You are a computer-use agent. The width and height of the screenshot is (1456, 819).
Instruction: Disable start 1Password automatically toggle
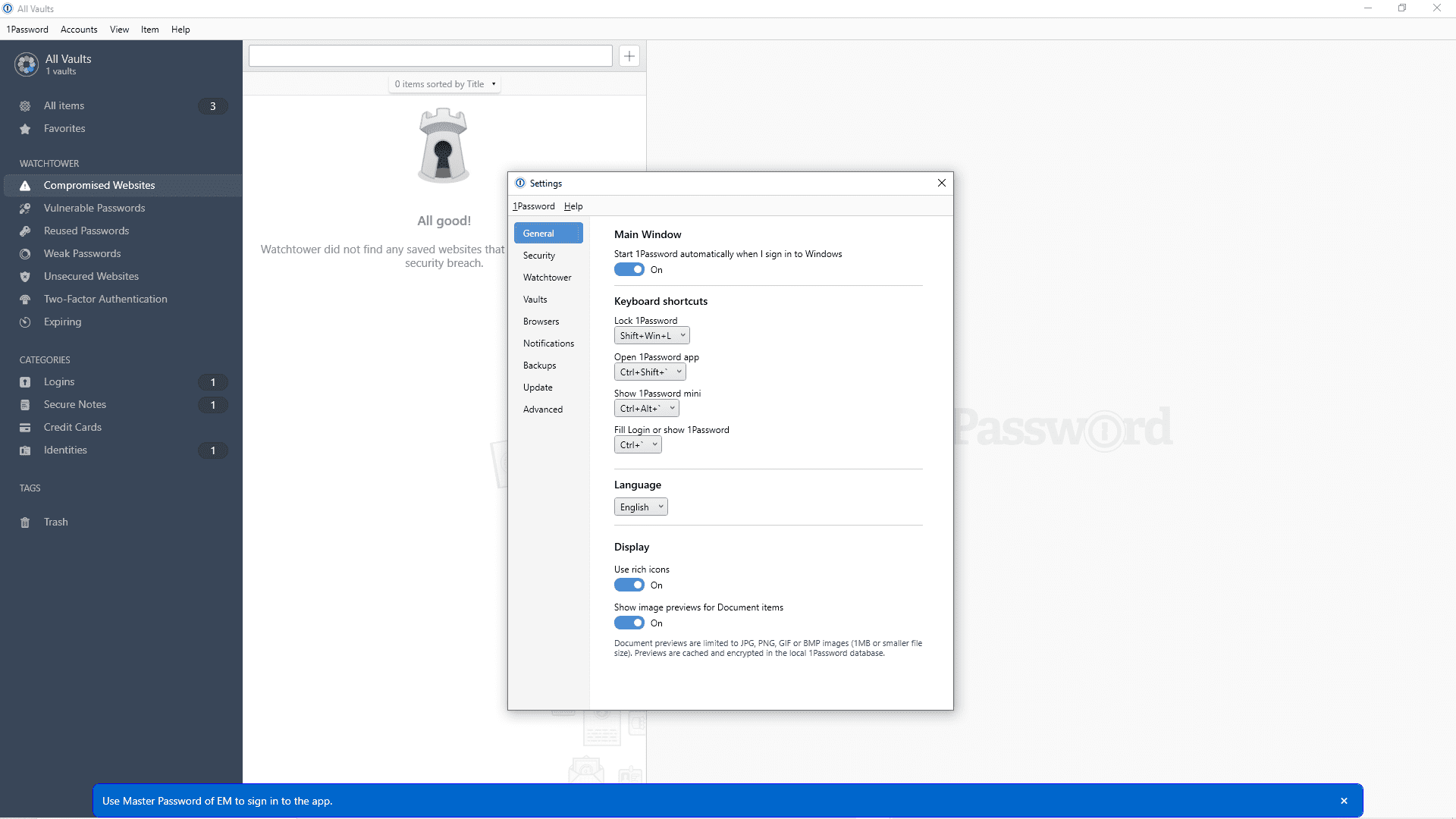(x=629, y=269)
